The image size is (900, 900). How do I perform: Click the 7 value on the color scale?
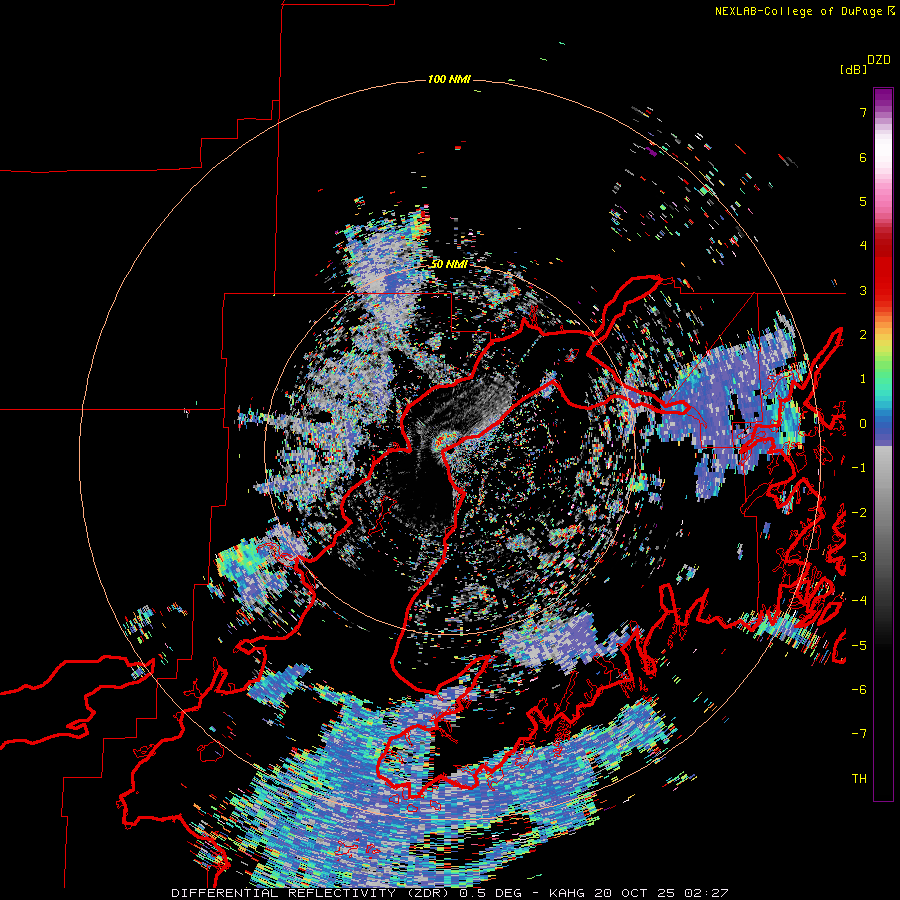(x=863, y=112)
